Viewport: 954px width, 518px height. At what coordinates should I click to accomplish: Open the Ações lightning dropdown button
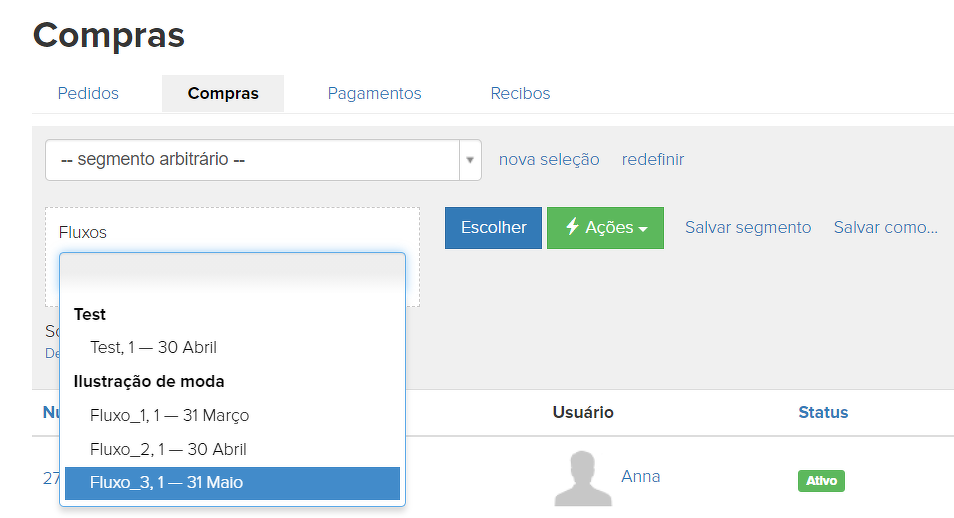click(x=605, y=228)
